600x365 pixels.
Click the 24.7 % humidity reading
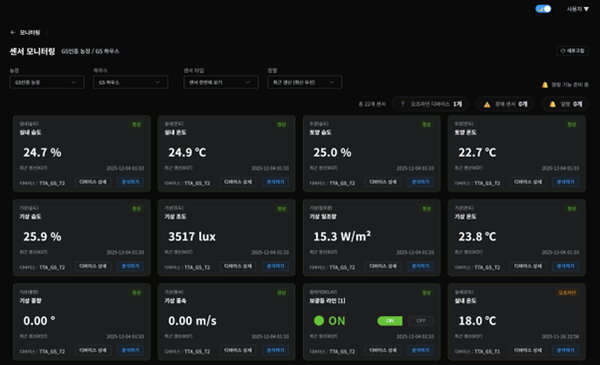pos(42,153)
